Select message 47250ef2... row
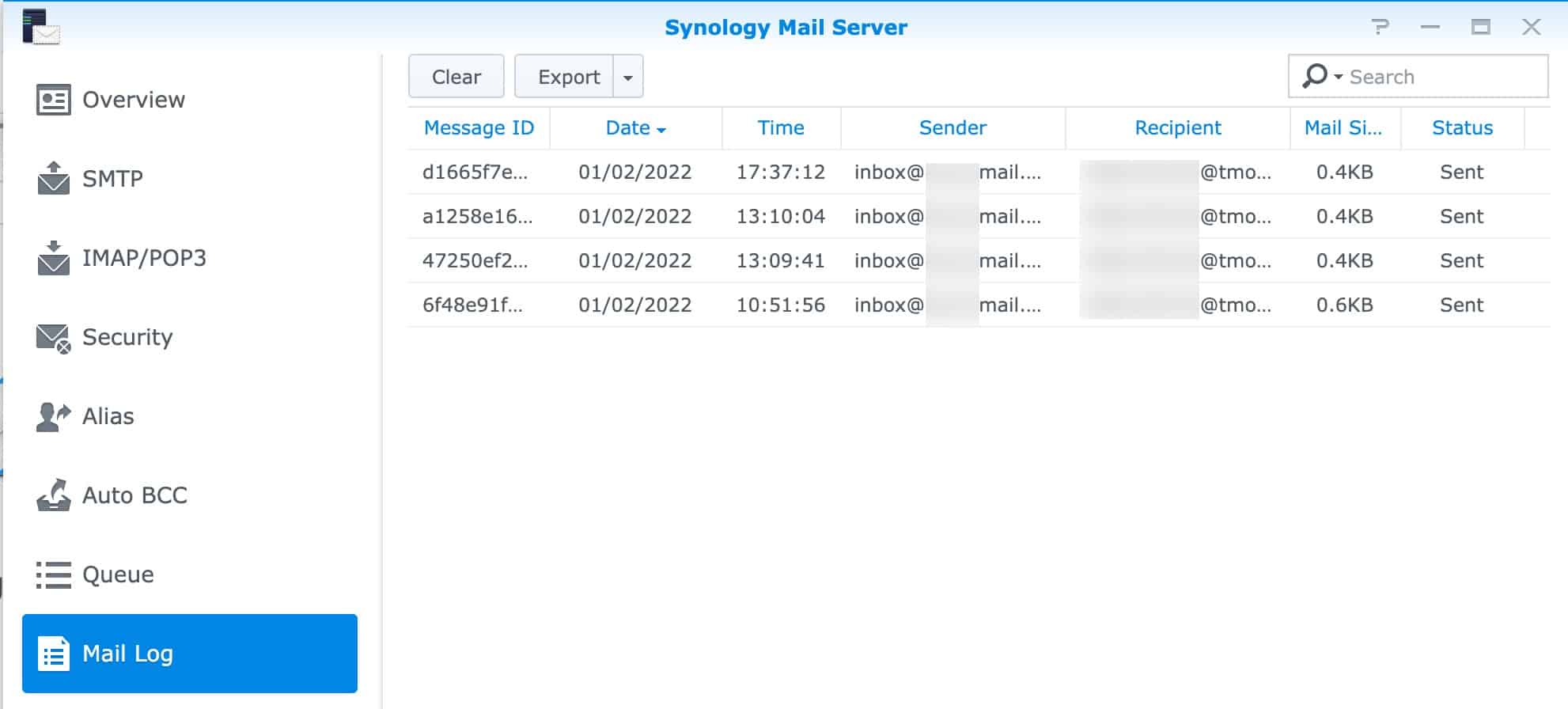Screen dimensions: 1568x709 tap(979, 260)
